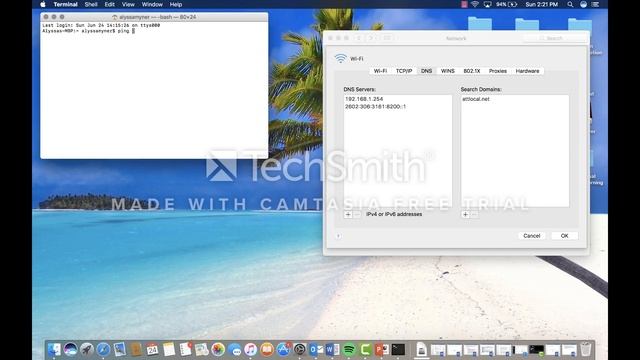Open the Shell menu
This screenshot has width=640, height=360.
click(91, 4)
